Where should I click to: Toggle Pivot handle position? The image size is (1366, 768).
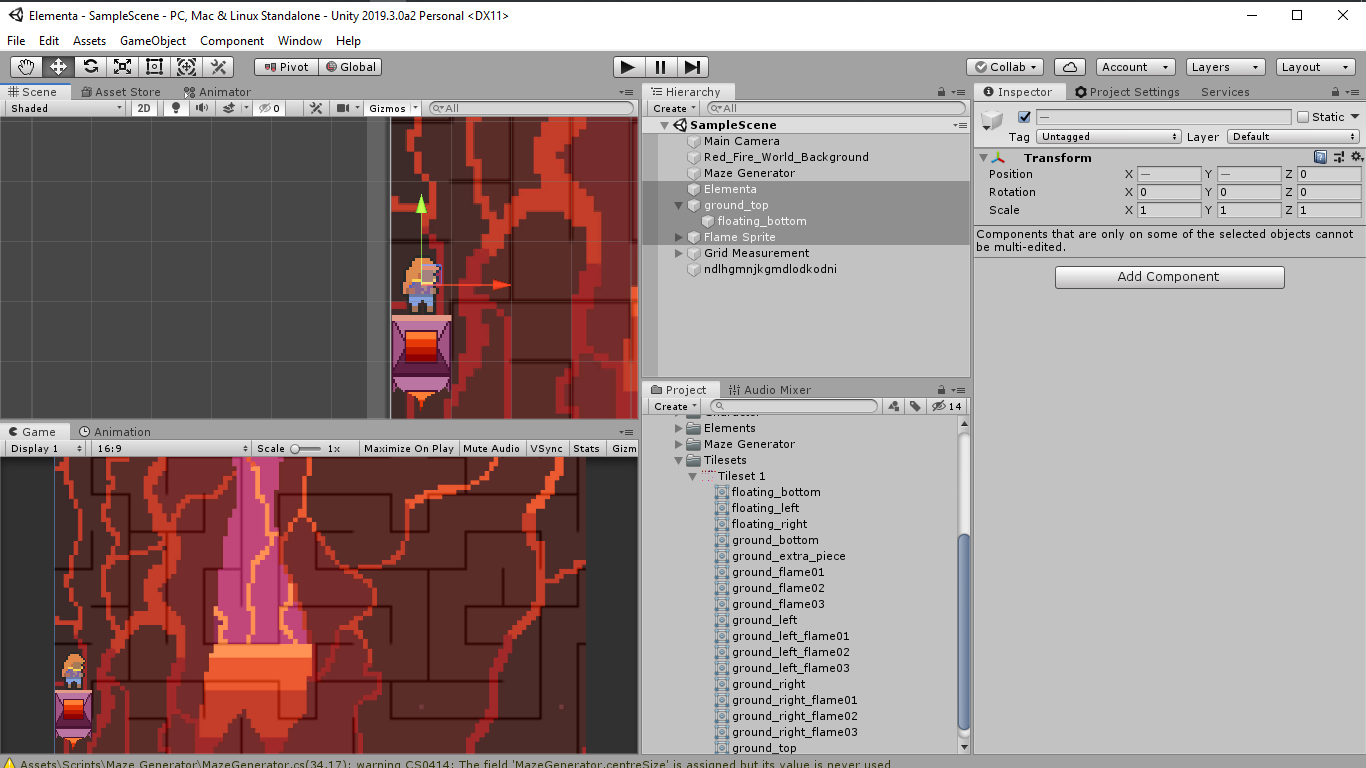point(286,67)
